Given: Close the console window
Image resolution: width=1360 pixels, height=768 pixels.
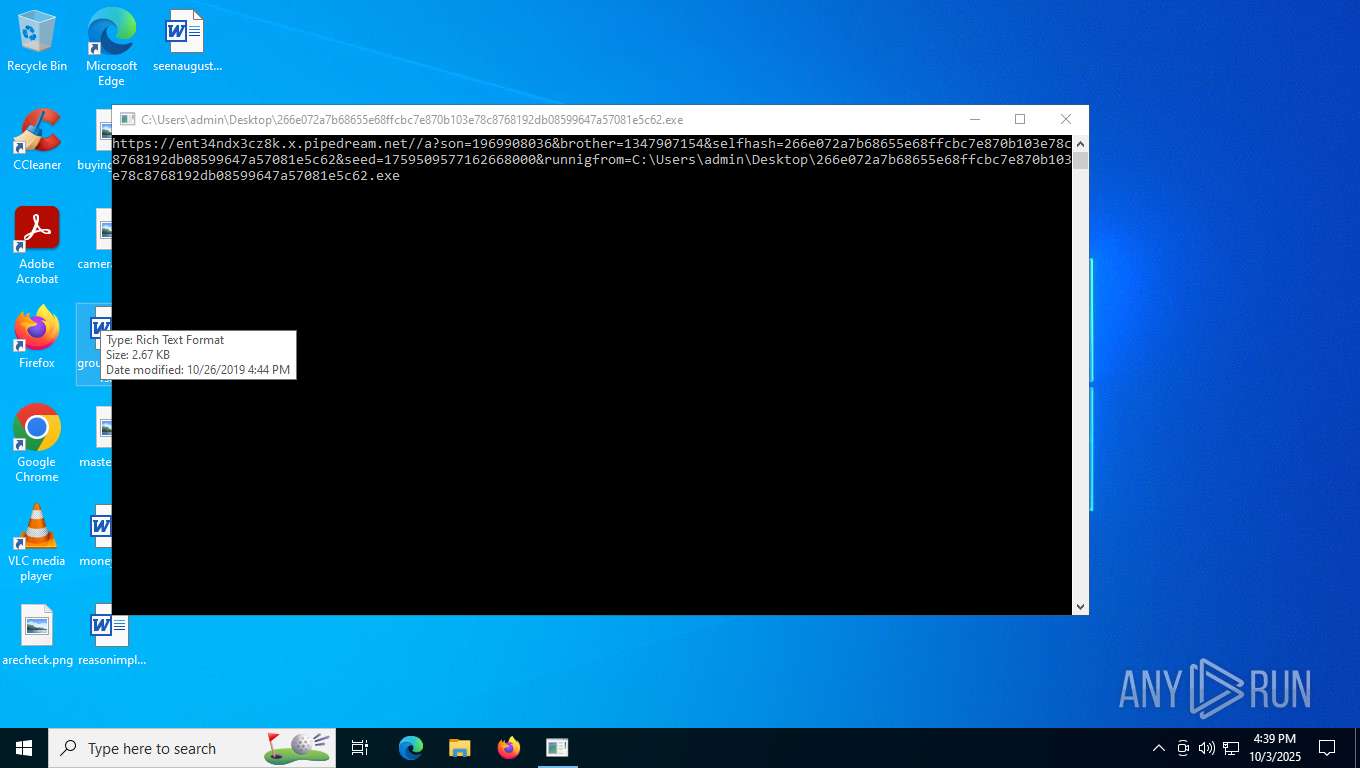Looking at the screenshot, I should click(1066, 119).
